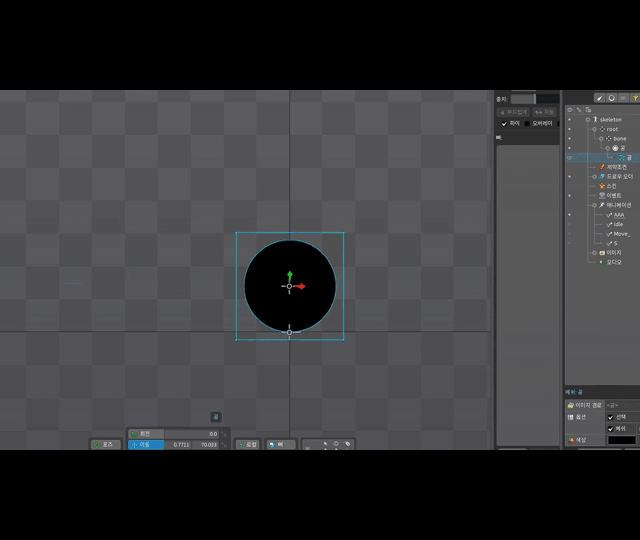640x540 pixels.
Task: Click the brush icon above tree
Action: 599,98
